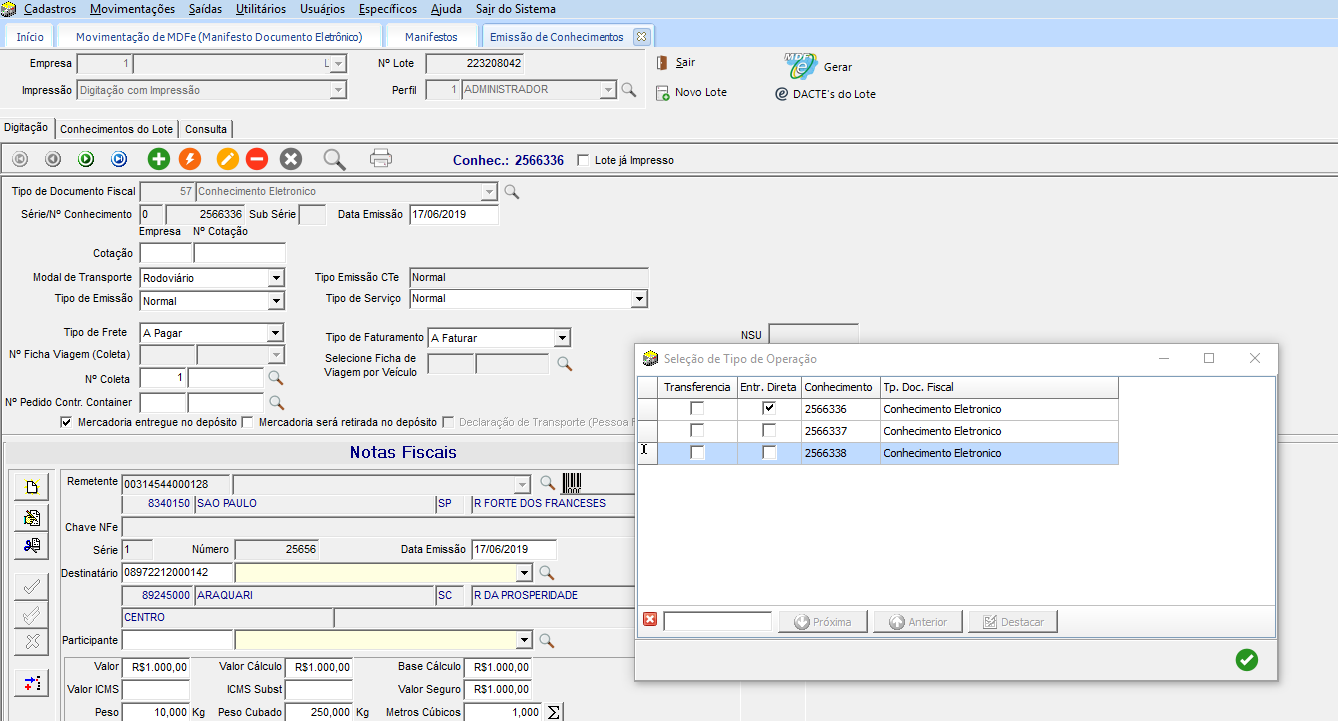Click the orange lightning bolt icon

coord(189,159)
